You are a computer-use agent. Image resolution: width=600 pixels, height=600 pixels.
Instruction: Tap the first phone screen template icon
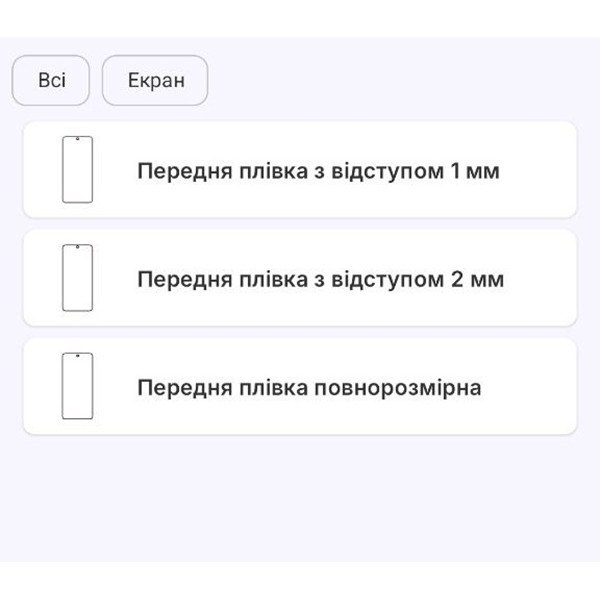[78, 169]
